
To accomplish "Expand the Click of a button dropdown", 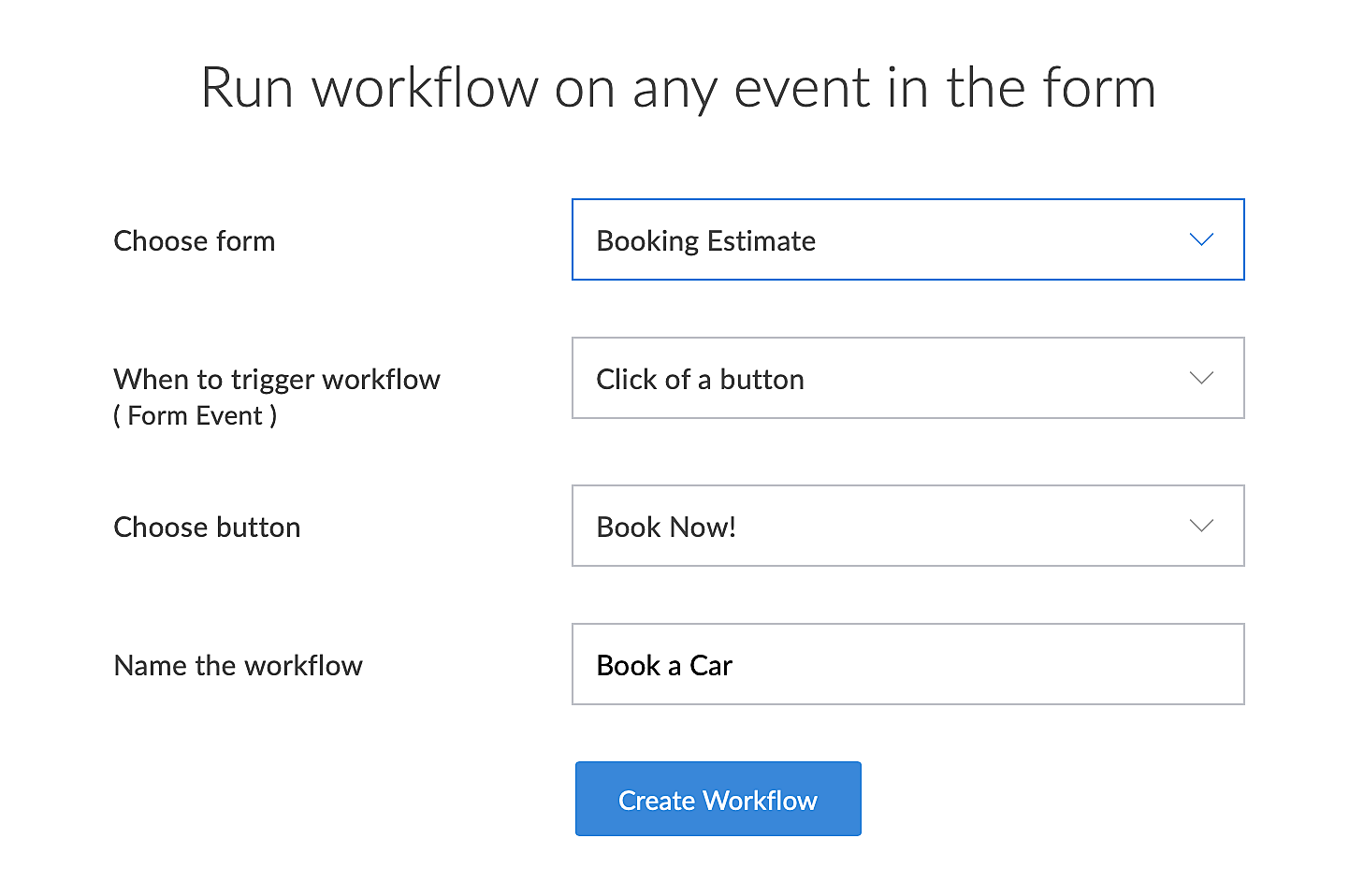I will click(x=907, y=379).
